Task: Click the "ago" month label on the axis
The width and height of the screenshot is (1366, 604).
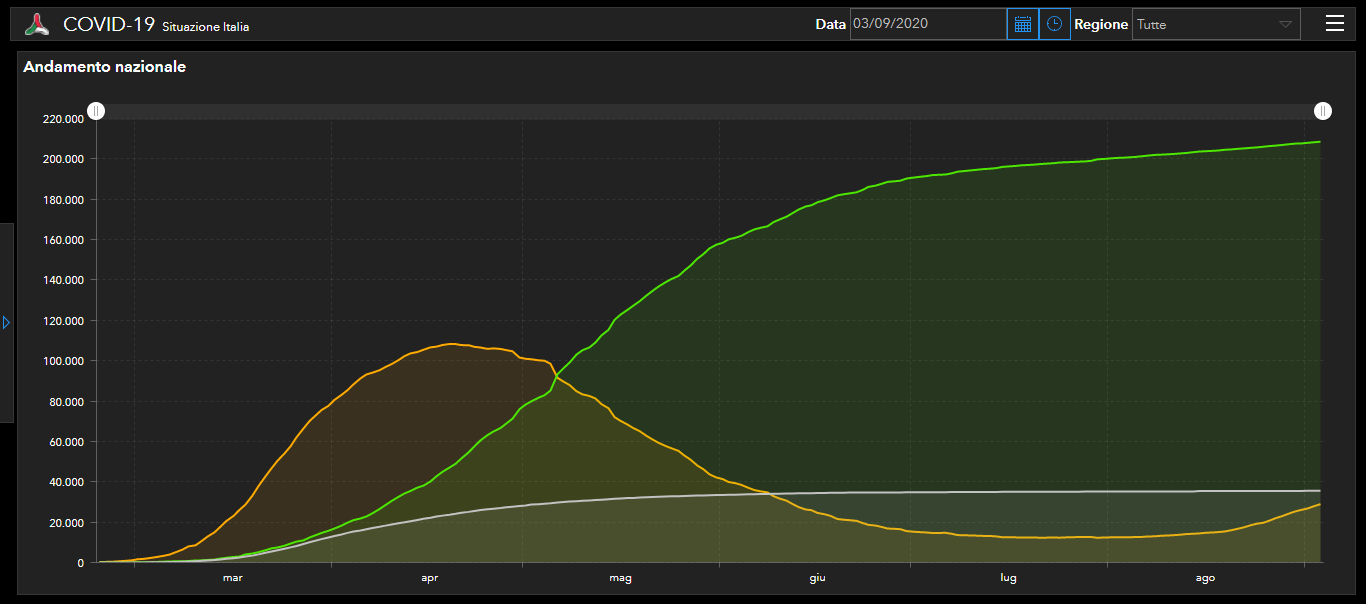Action: pos(1205,578)
